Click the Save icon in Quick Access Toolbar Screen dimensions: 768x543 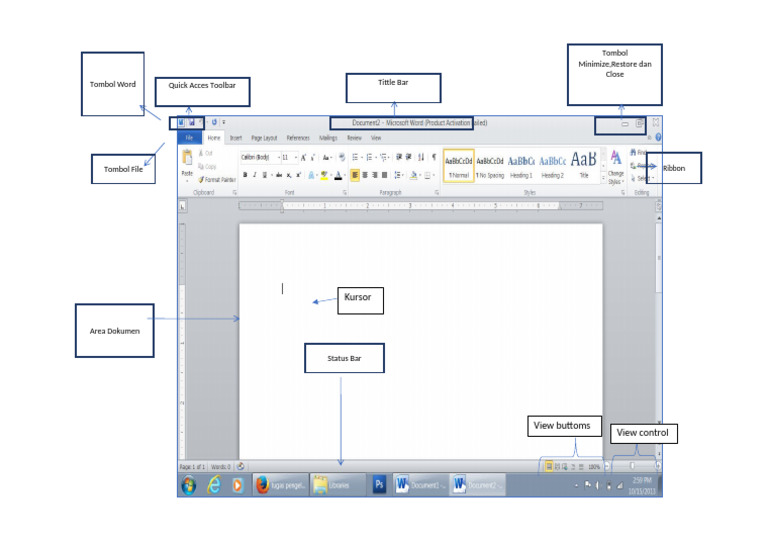point(192,122)
